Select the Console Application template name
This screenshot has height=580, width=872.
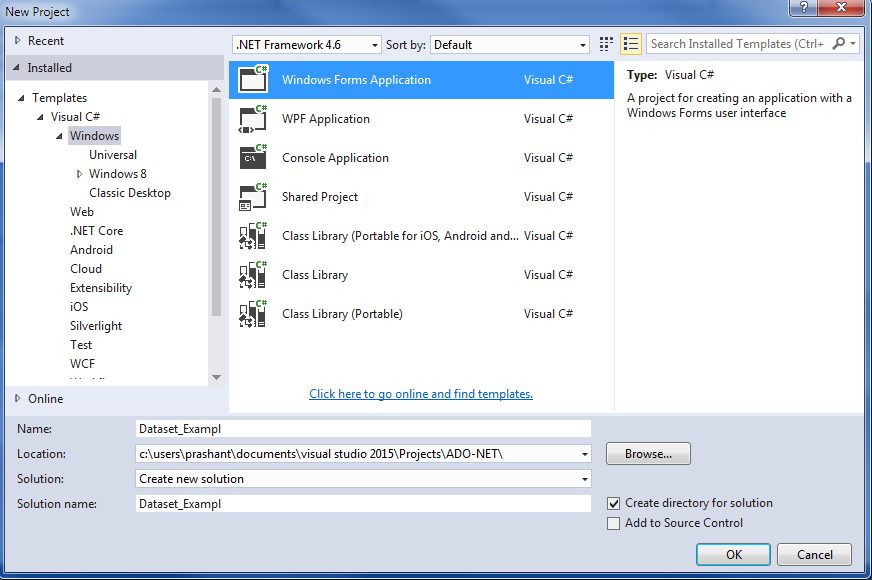click(335, 157)
